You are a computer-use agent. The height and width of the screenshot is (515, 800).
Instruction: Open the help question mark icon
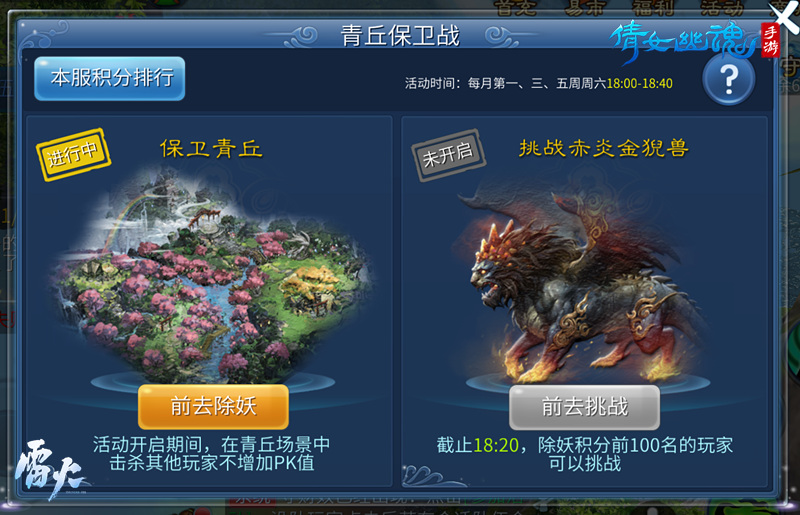pos(729,79)
